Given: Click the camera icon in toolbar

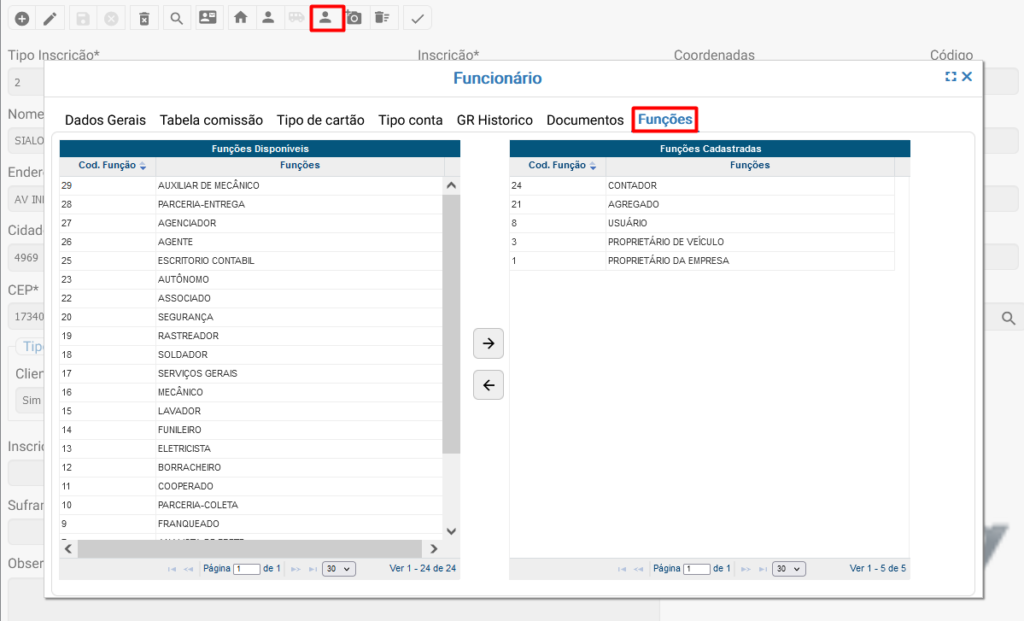Looking at the screenshot, I should (354, 18).
